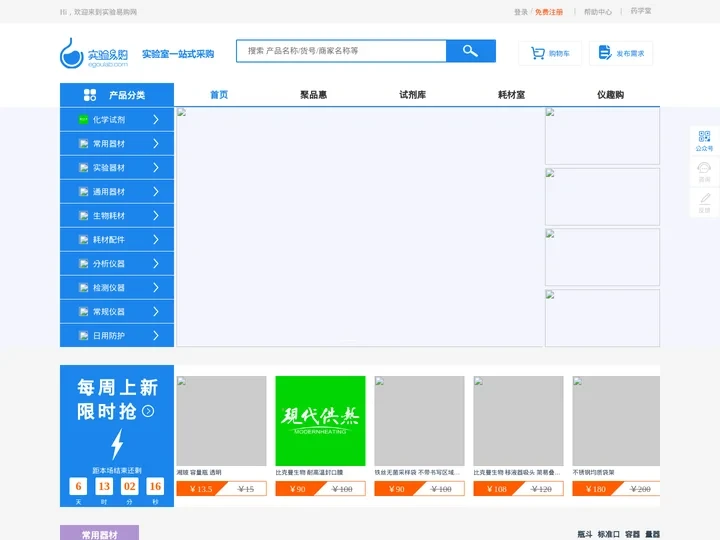The height and width of the screenshot is (540, 720).
Task: Expand the 化学试剂 category arrow
Action: [156, 119]
